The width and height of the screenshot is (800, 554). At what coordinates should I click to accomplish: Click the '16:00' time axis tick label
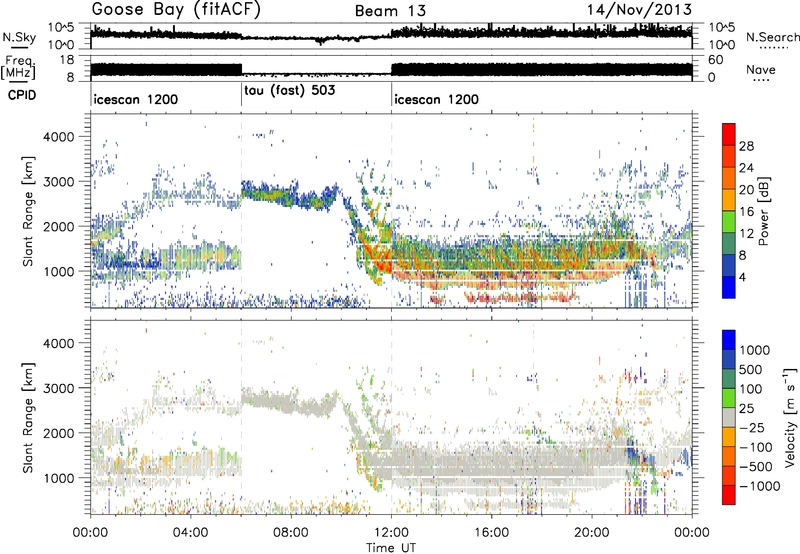[x=491, y=533]
